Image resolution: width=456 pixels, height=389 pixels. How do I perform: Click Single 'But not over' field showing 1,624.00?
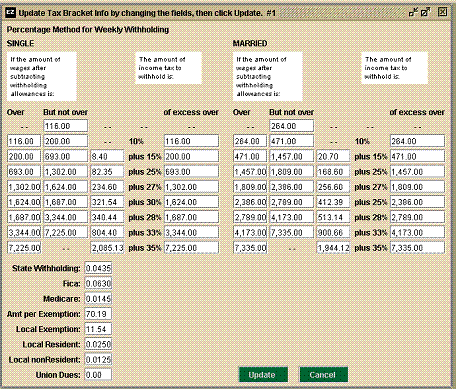[x=65, y=187]
